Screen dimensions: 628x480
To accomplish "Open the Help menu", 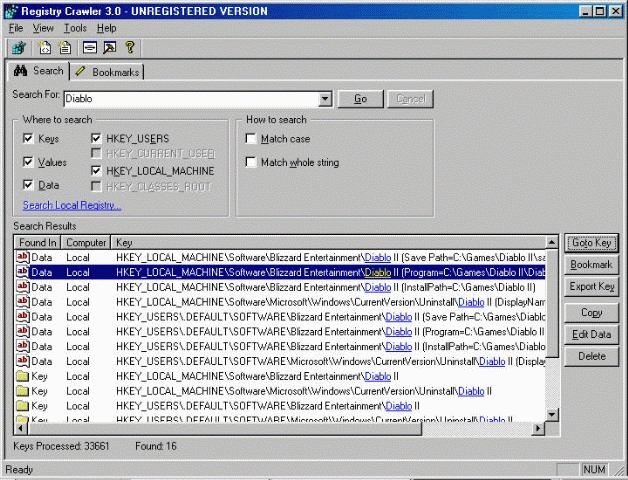I will click(107, 28).
